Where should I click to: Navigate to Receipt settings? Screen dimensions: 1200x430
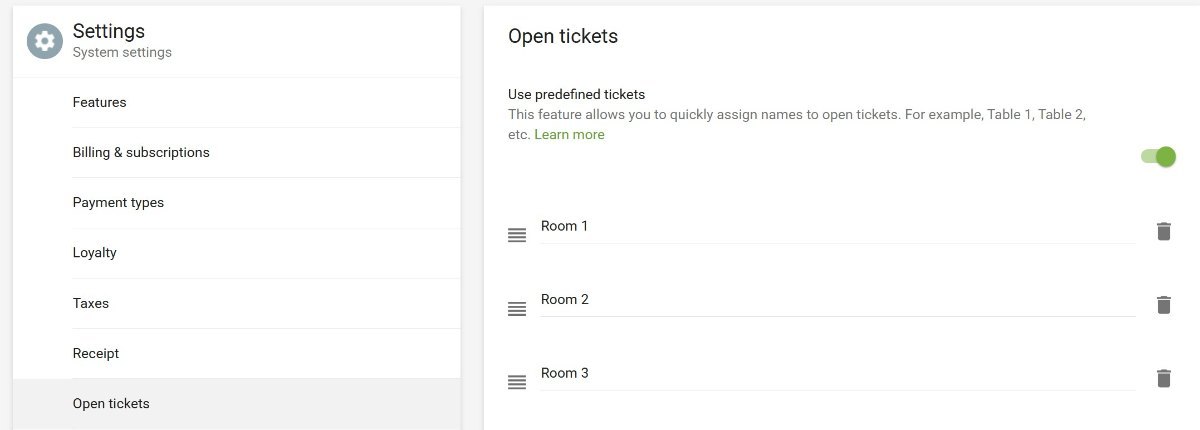click(96, 353)
